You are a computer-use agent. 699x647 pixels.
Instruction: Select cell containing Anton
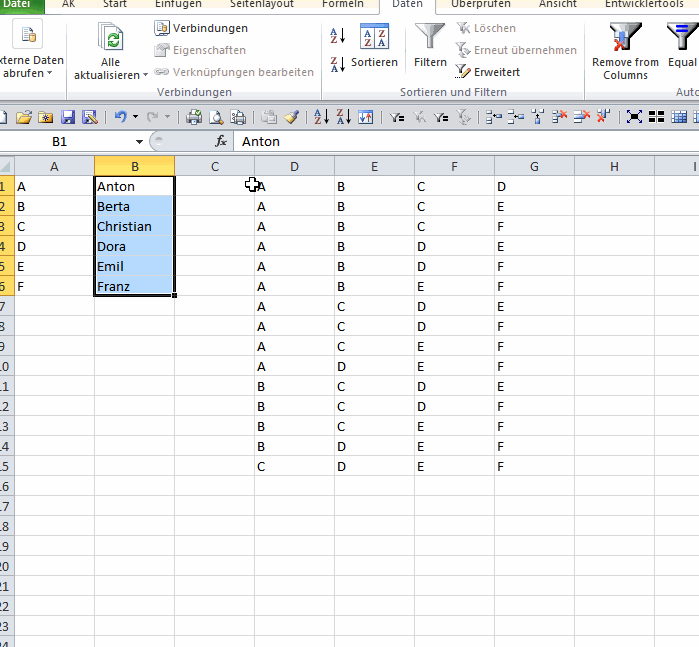coord(134,186)
